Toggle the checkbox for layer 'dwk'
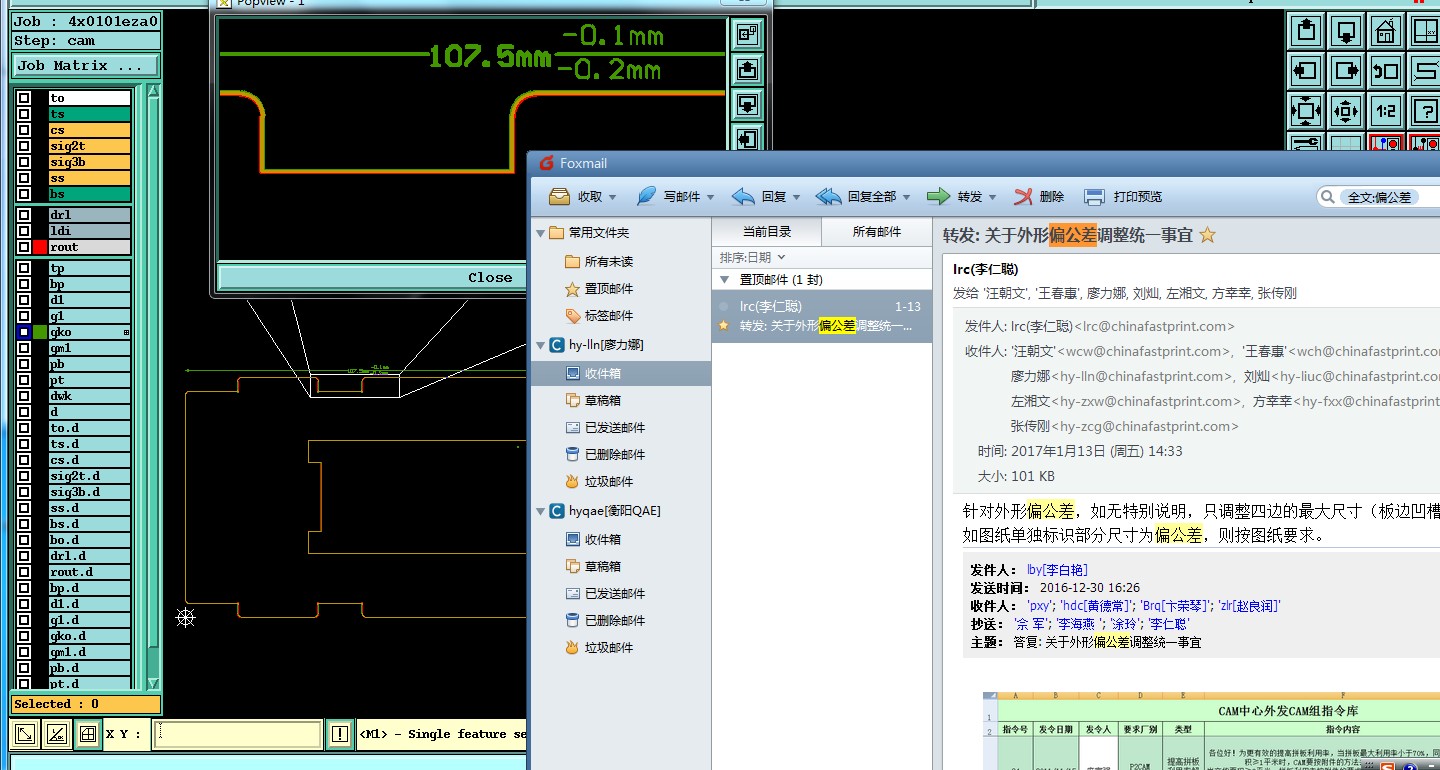This screenshot has height=770, width=1440. tap(23, 396)
